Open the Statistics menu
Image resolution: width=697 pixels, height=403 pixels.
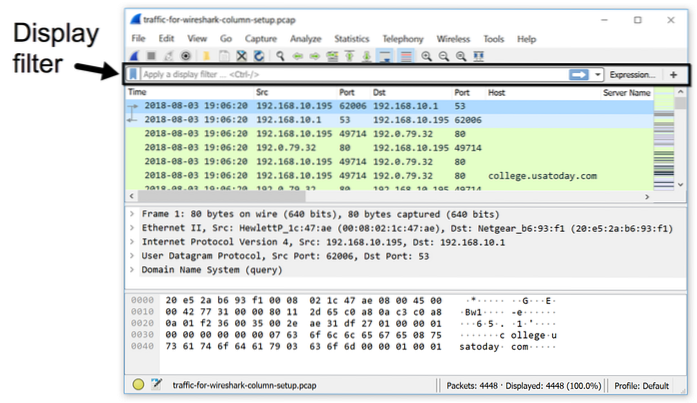pyautogui.click(x=351, y=38)
